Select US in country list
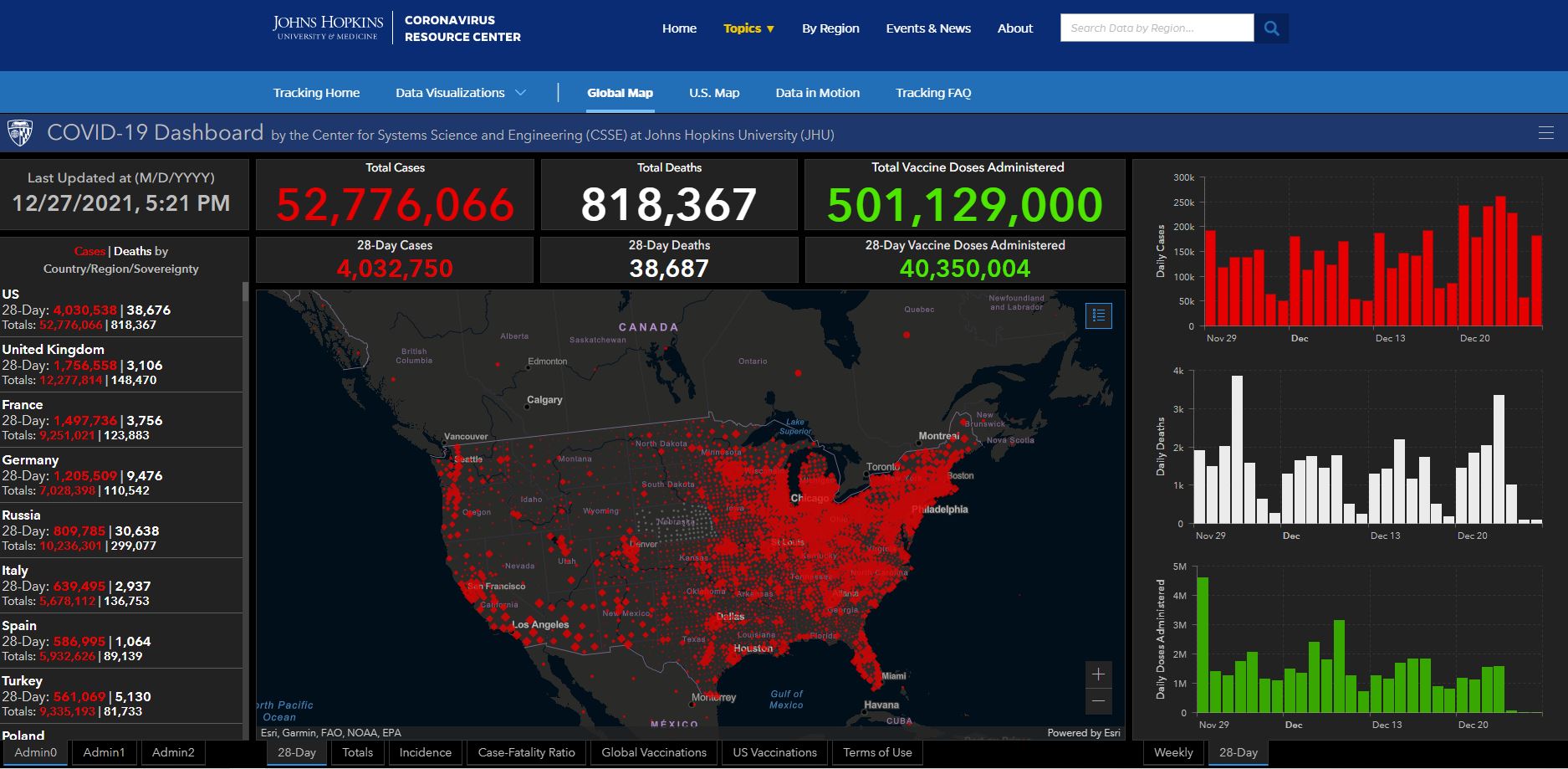This screenshot has width=1568, height=769. point(120,310)
